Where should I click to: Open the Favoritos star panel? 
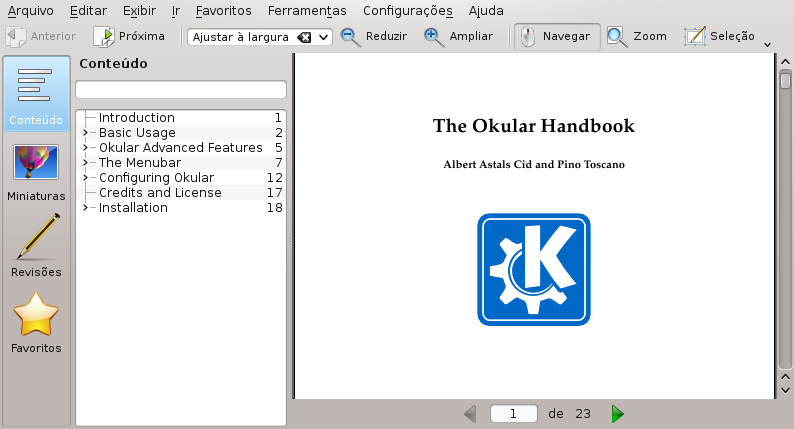click(x=36, y=323)
